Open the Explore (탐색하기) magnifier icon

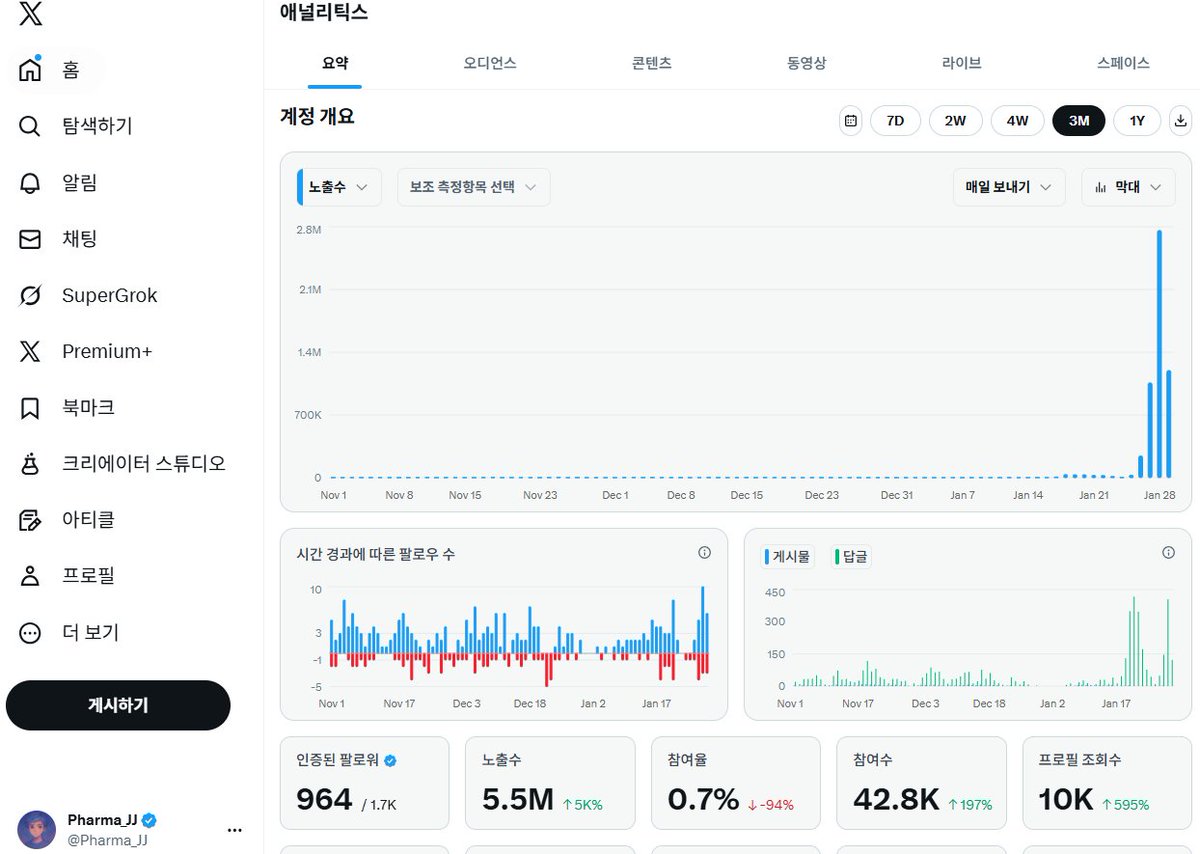point(30,126)
